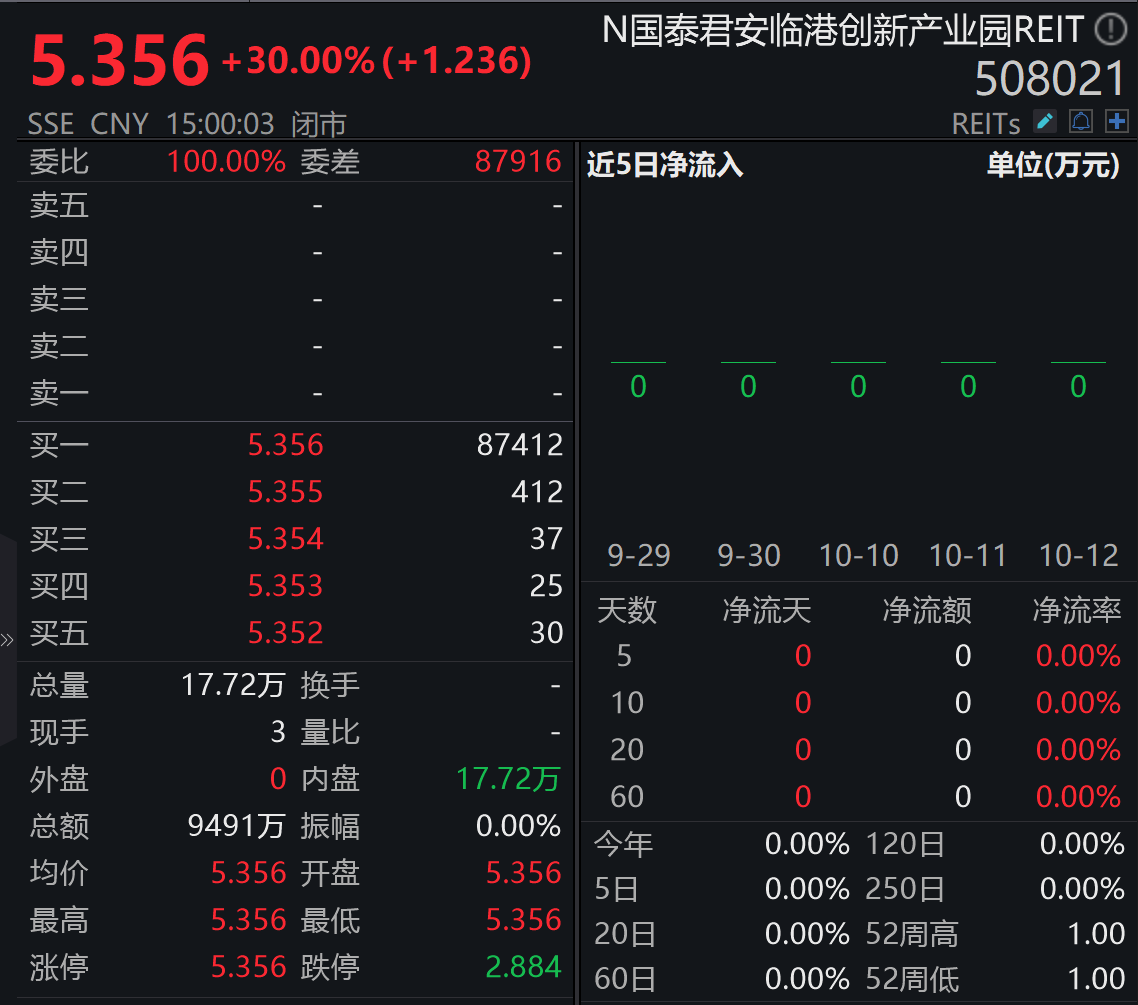Click the 净流额 column header

pyautogui.click(x=927, y=610)
